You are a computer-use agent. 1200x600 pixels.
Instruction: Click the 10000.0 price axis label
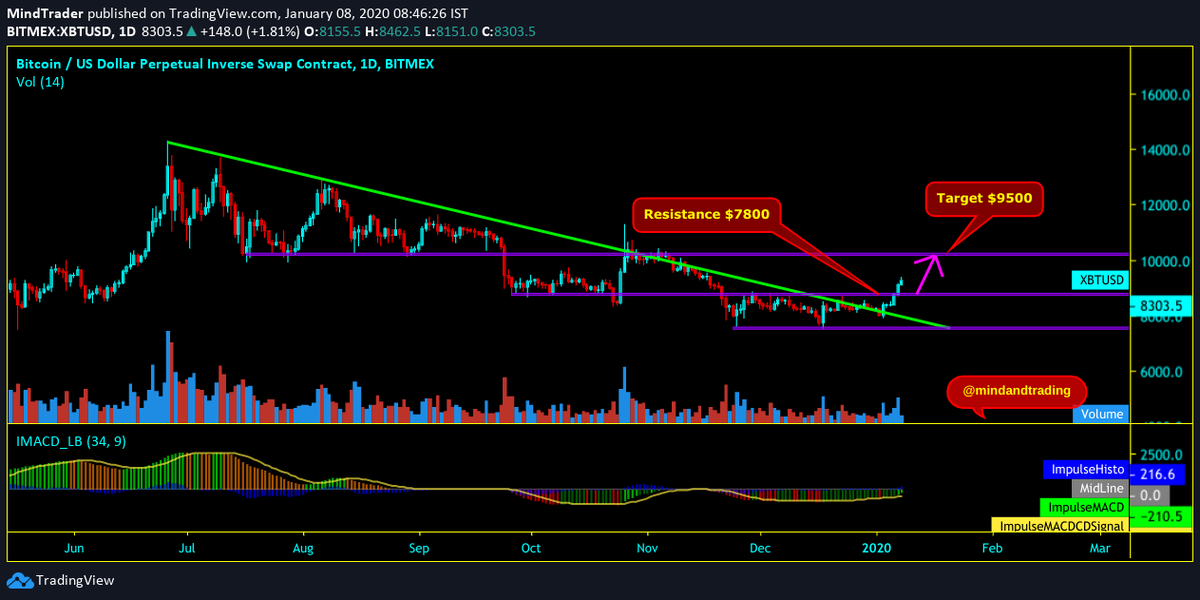tap(1163, 261)
